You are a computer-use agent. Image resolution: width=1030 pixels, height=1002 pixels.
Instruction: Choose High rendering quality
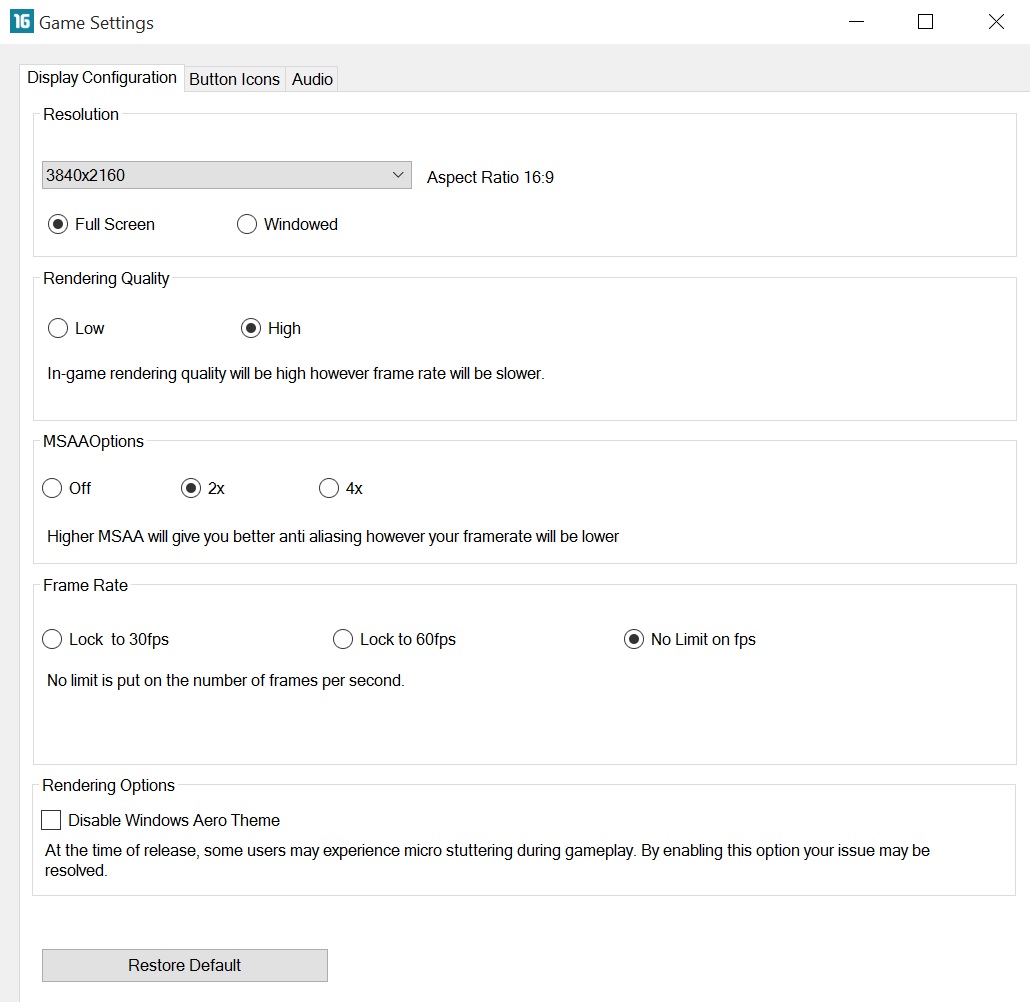click(x=251, y=328)
